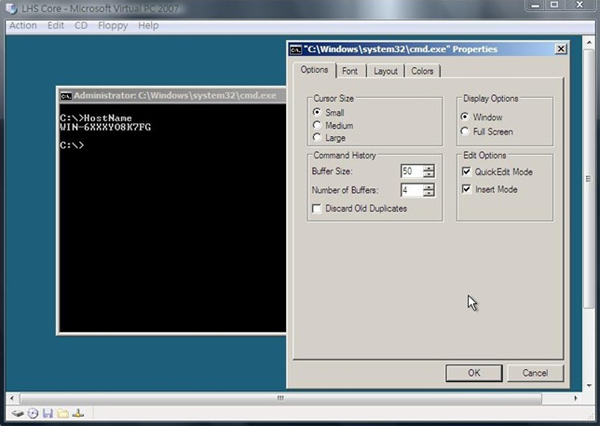Select the Medium cursor size option
This screenshot has width=600, height=426.
318,125
